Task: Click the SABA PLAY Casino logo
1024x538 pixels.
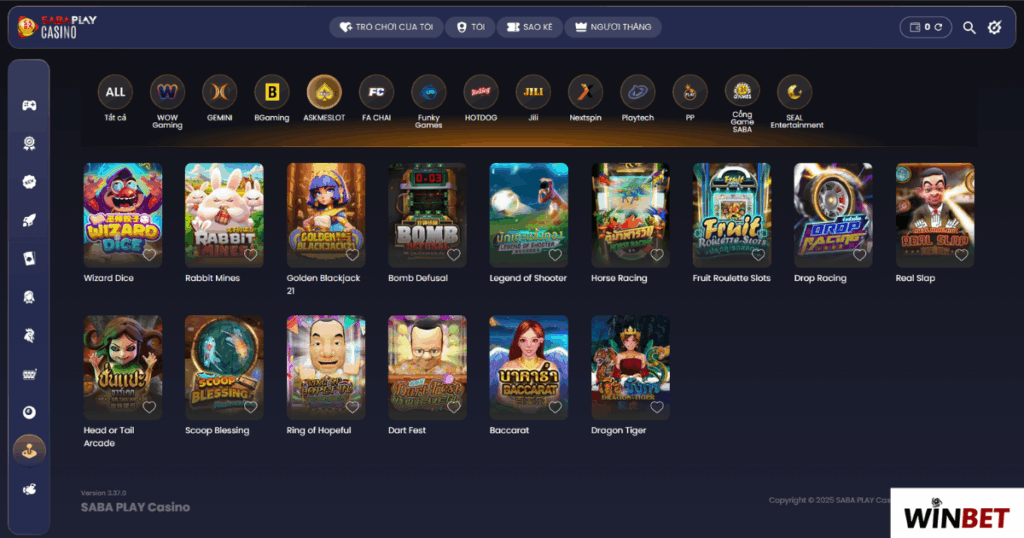Action: (57, 27)
